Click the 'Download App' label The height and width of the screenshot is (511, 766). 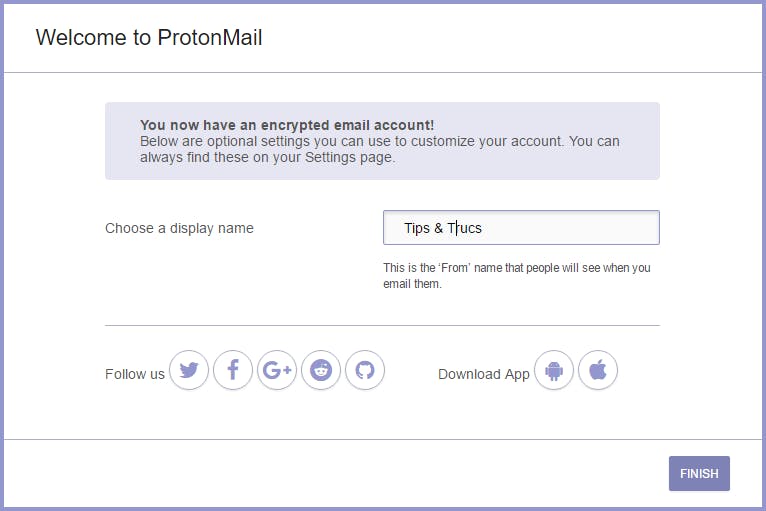tap(483, 374)
